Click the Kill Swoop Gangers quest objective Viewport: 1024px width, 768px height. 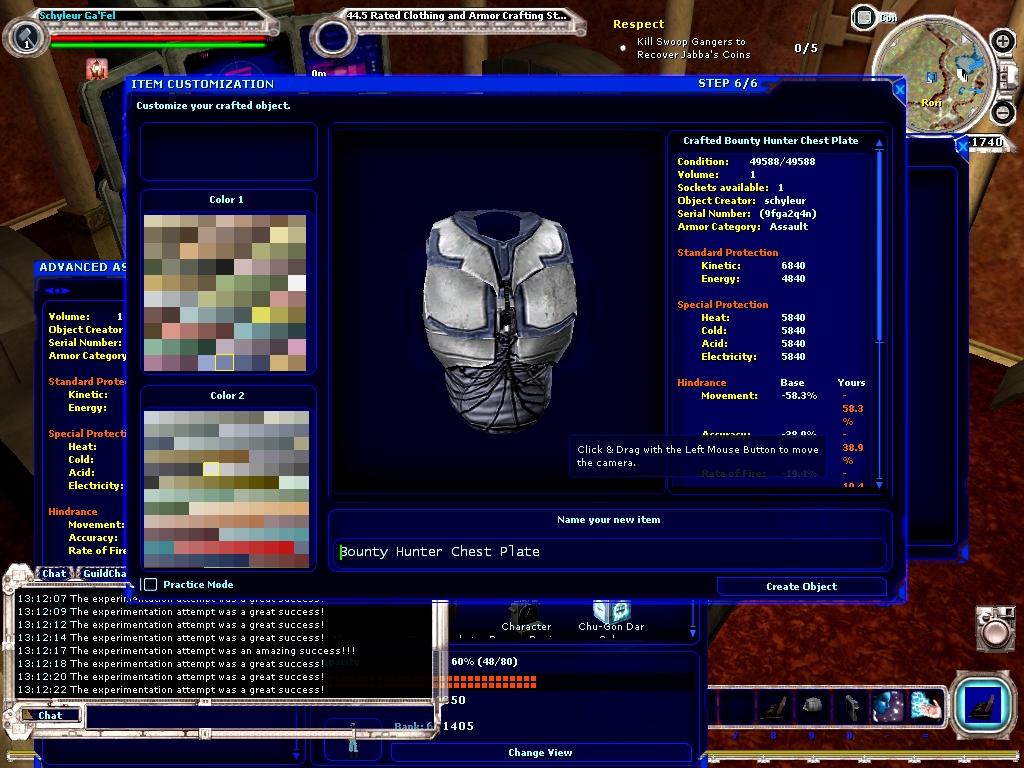694,48
